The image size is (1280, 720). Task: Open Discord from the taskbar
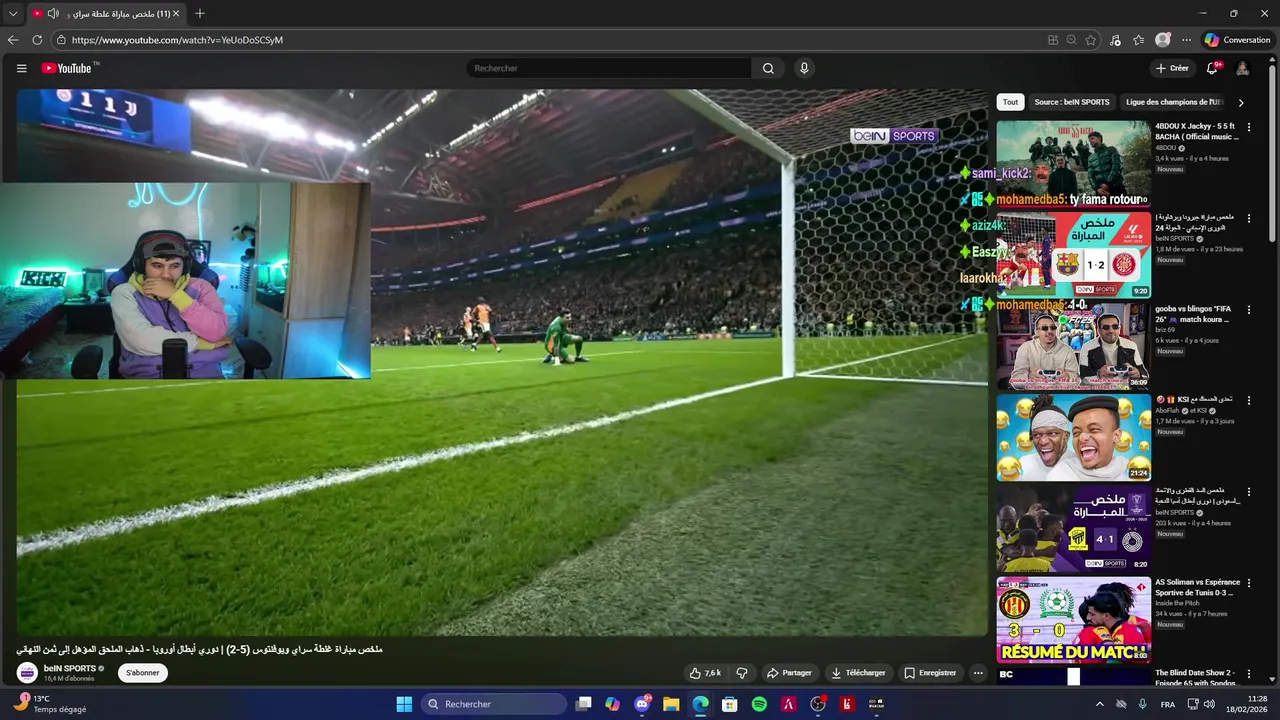[642, 704]
